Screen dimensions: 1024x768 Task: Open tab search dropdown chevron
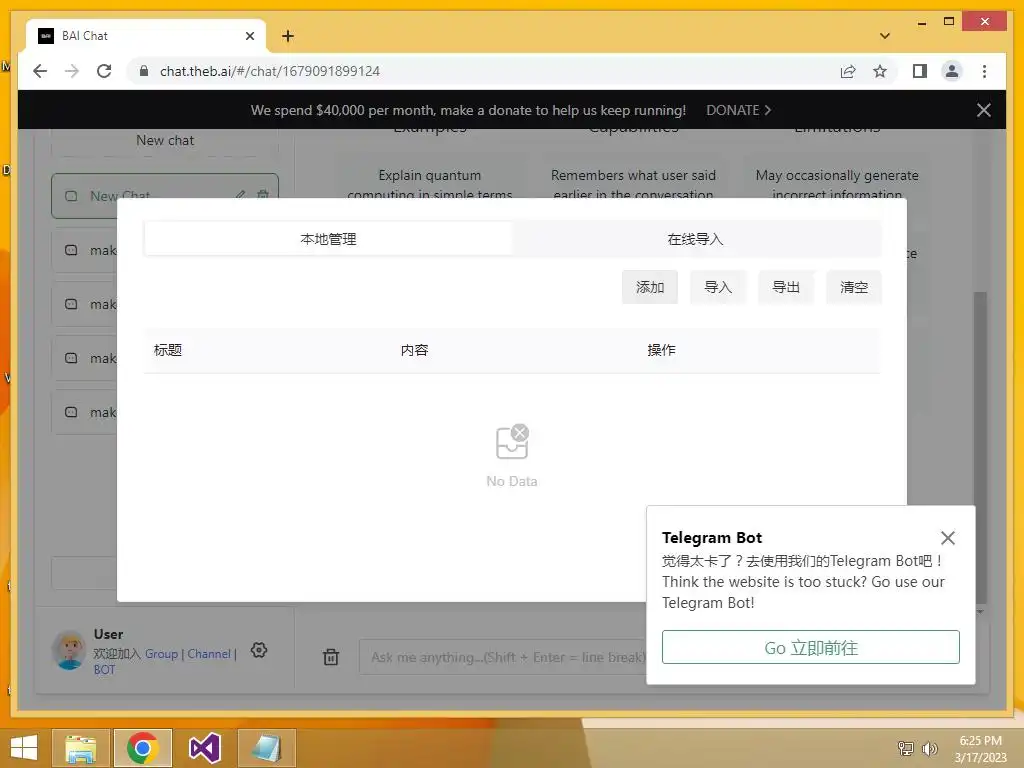coord(884,36)
